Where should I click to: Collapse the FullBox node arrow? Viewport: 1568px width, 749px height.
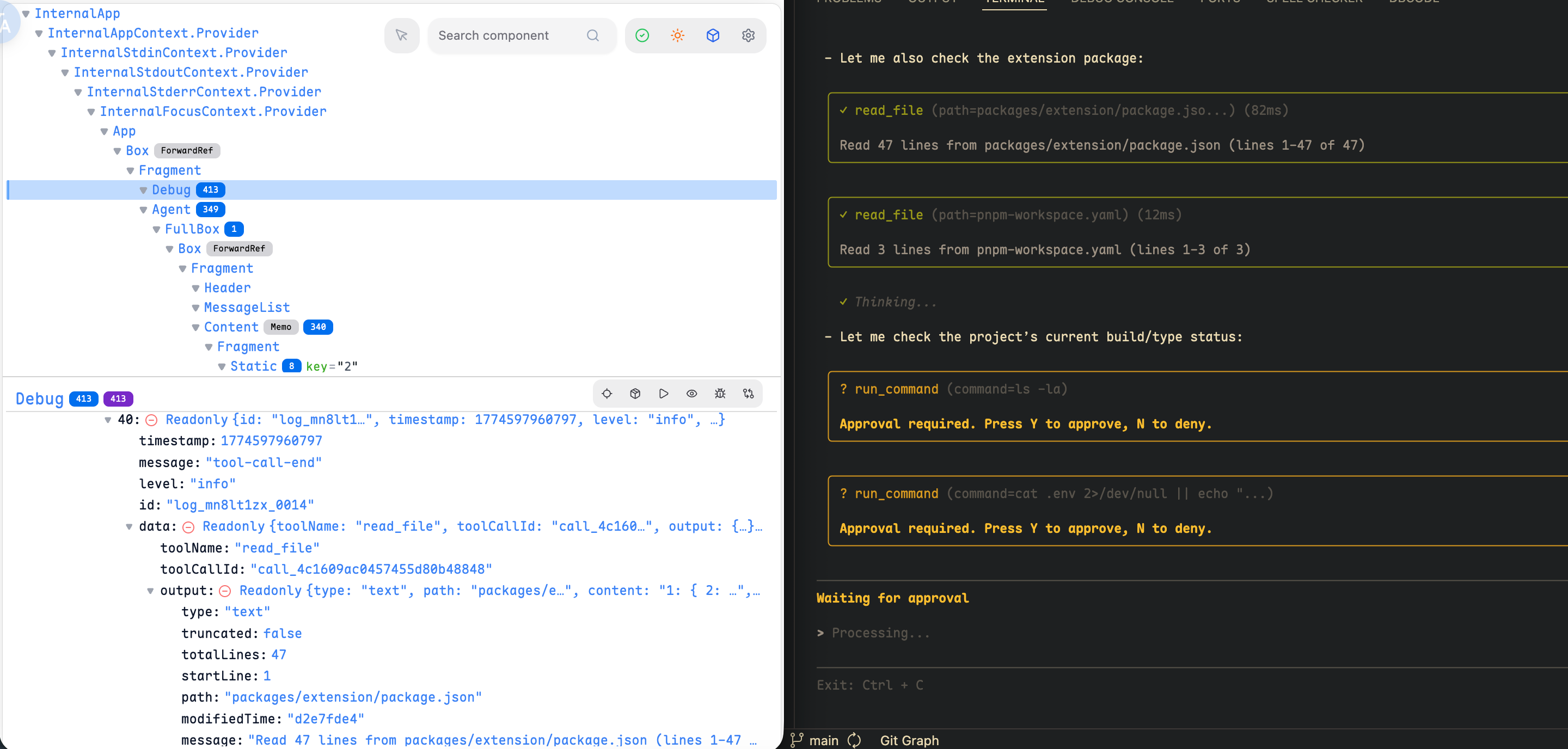156,229
